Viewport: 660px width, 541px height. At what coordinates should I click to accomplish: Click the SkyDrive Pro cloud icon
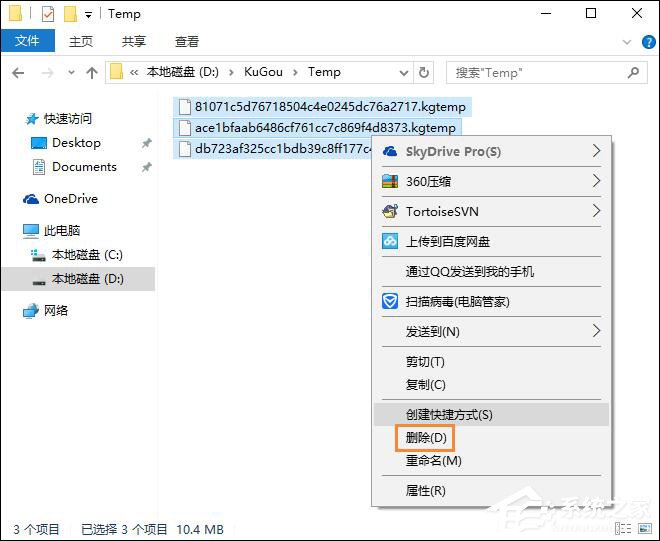[x=390, y=152]
